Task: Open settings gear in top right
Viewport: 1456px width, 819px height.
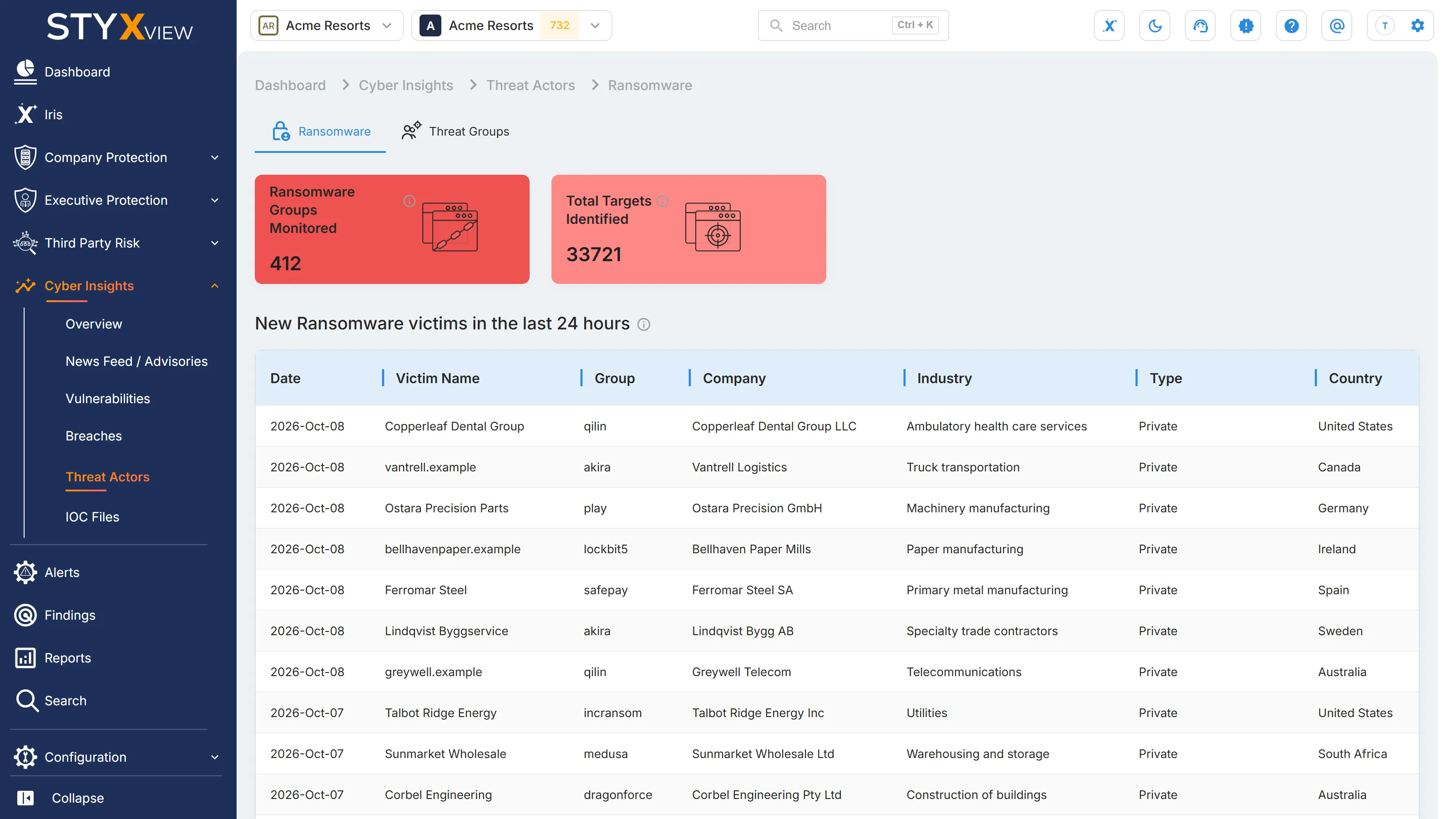Action: point(1417,25)
